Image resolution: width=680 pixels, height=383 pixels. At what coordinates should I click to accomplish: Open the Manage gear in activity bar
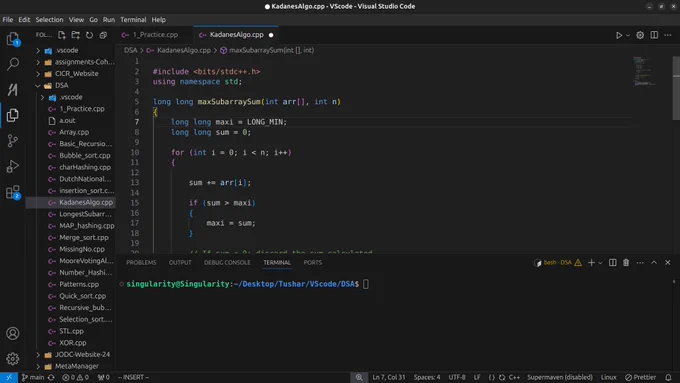tap(13, 359)
